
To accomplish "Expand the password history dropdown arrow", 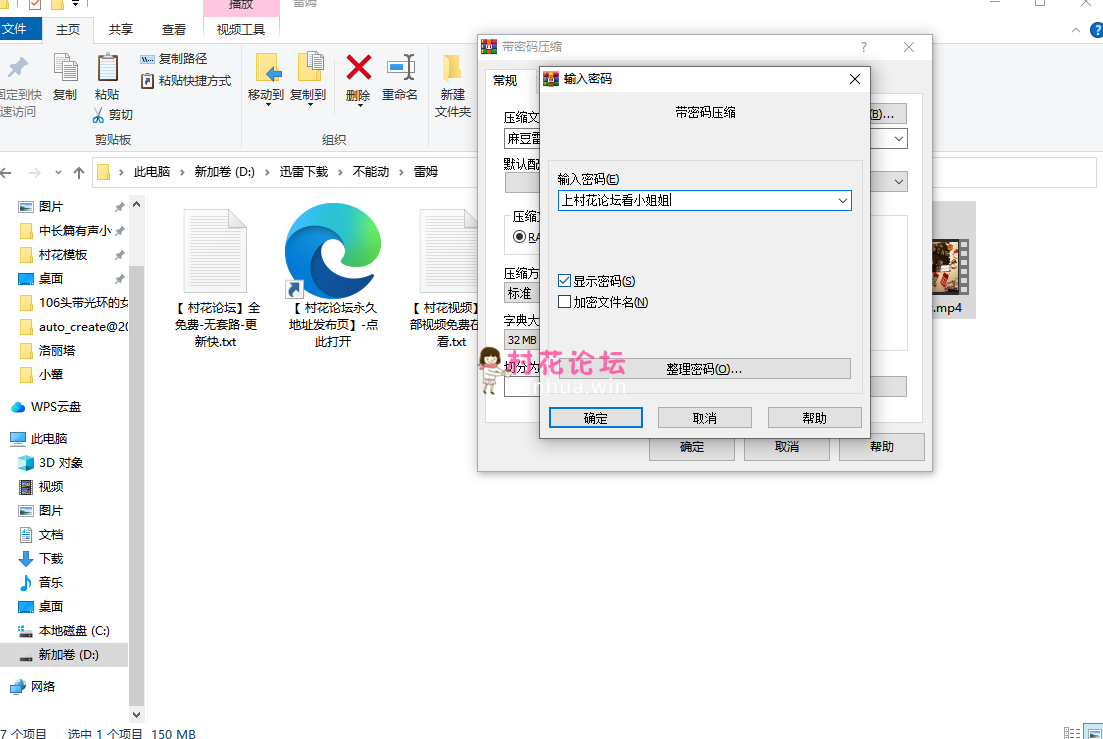I will tap(843, 201).
